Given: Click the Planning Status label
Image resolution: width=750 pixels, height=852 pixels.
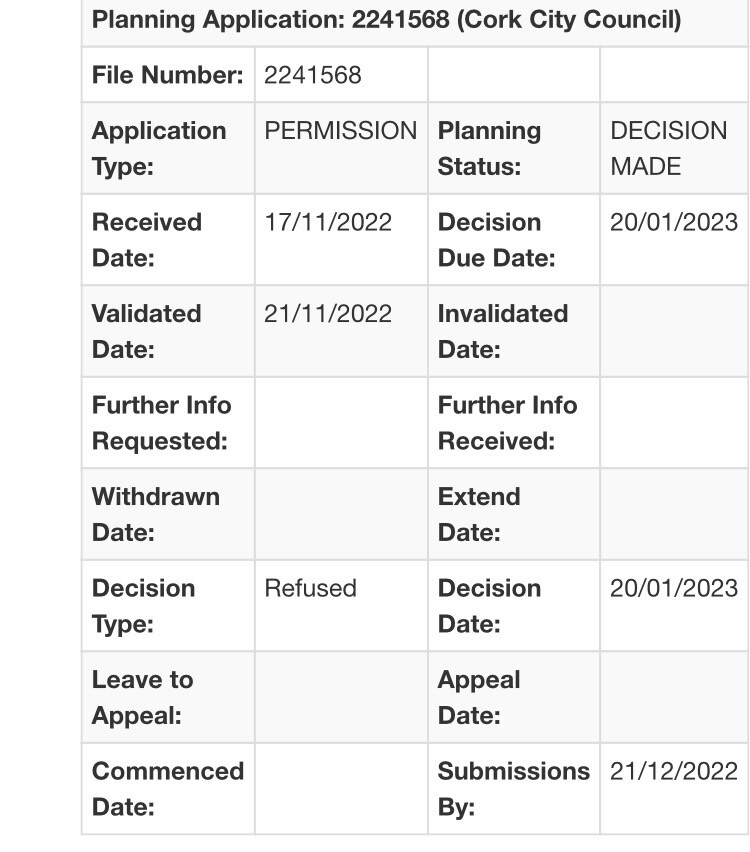Looking at the screenshot, I should click(489, 148).
